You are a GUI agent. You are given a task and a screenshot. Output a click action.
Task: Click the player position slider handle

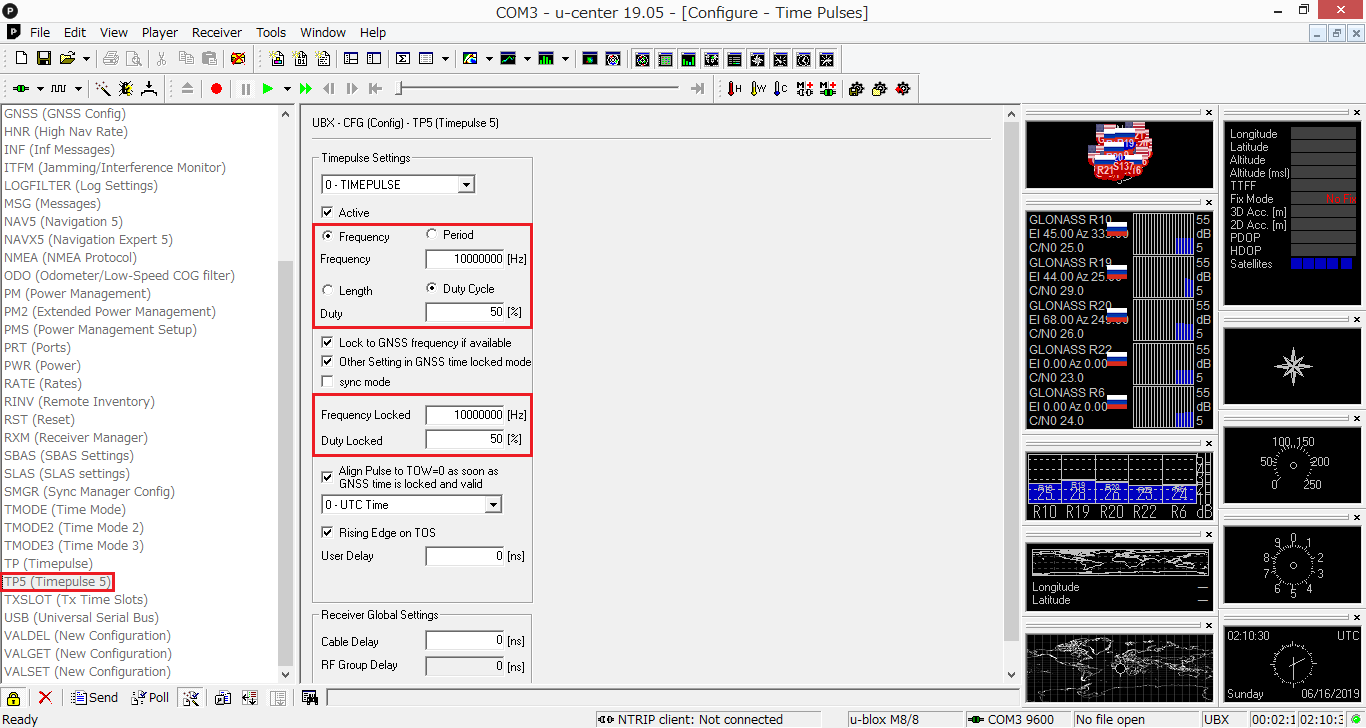(x=400, y=89)
